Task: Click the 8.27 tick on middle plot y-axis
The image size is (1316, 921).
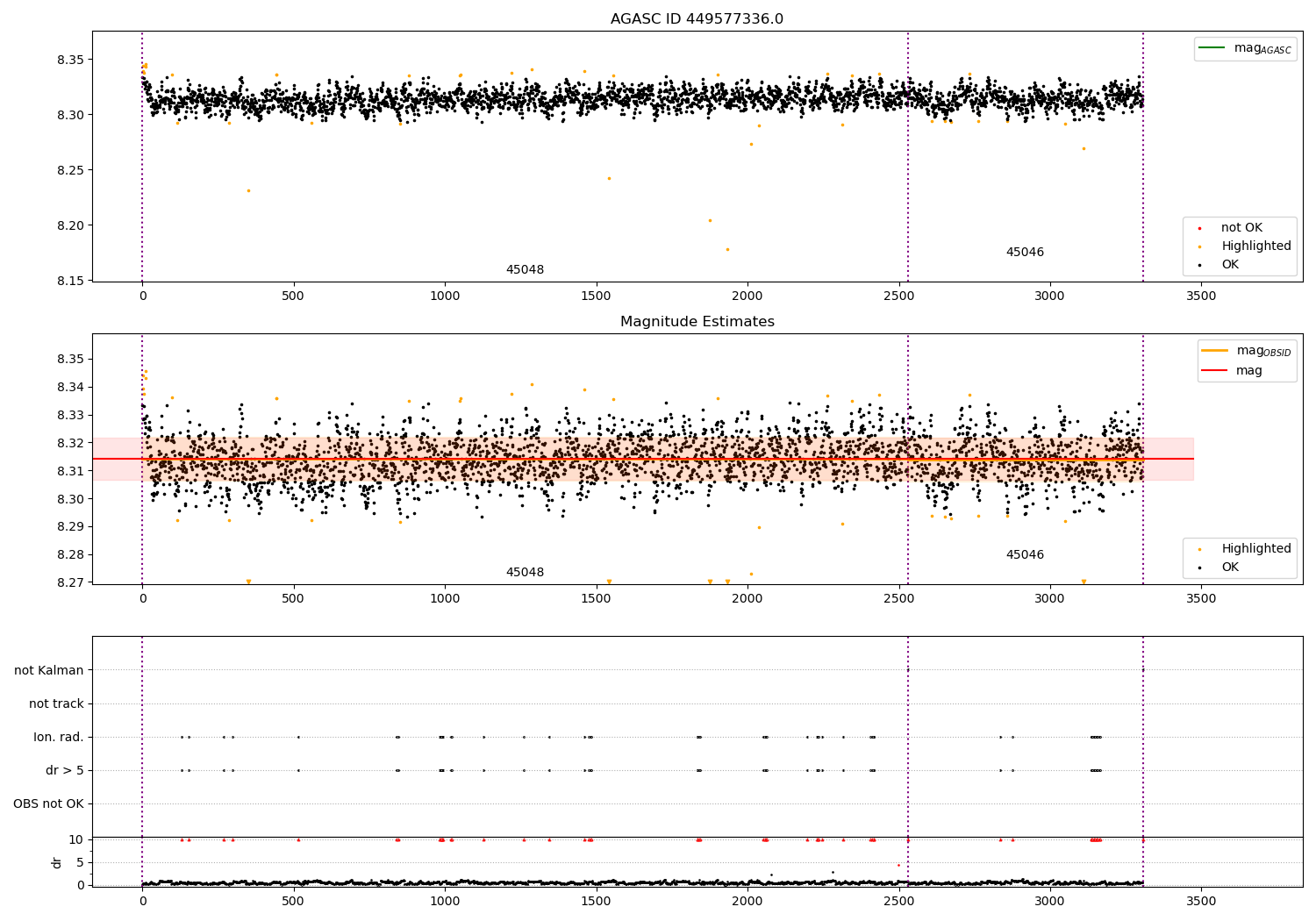Action: click(72, 583)
